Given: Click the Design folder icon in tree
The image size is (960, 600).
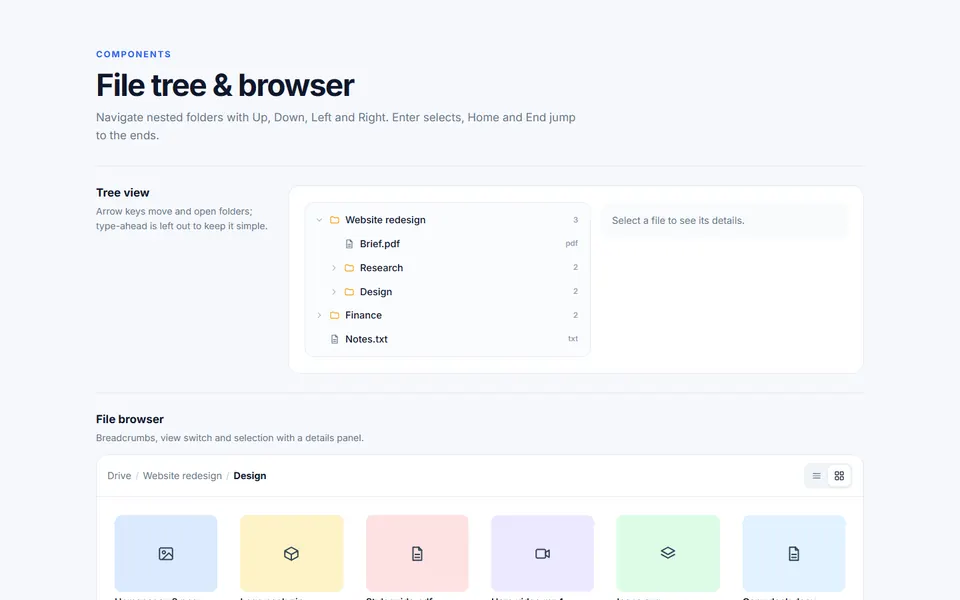Looking at the screenshot, I should 349,291.
